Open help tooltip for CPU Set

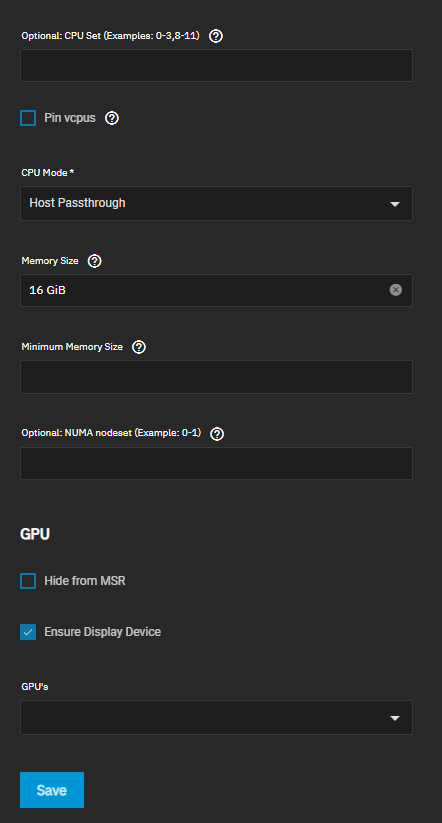tap(216, 36)
